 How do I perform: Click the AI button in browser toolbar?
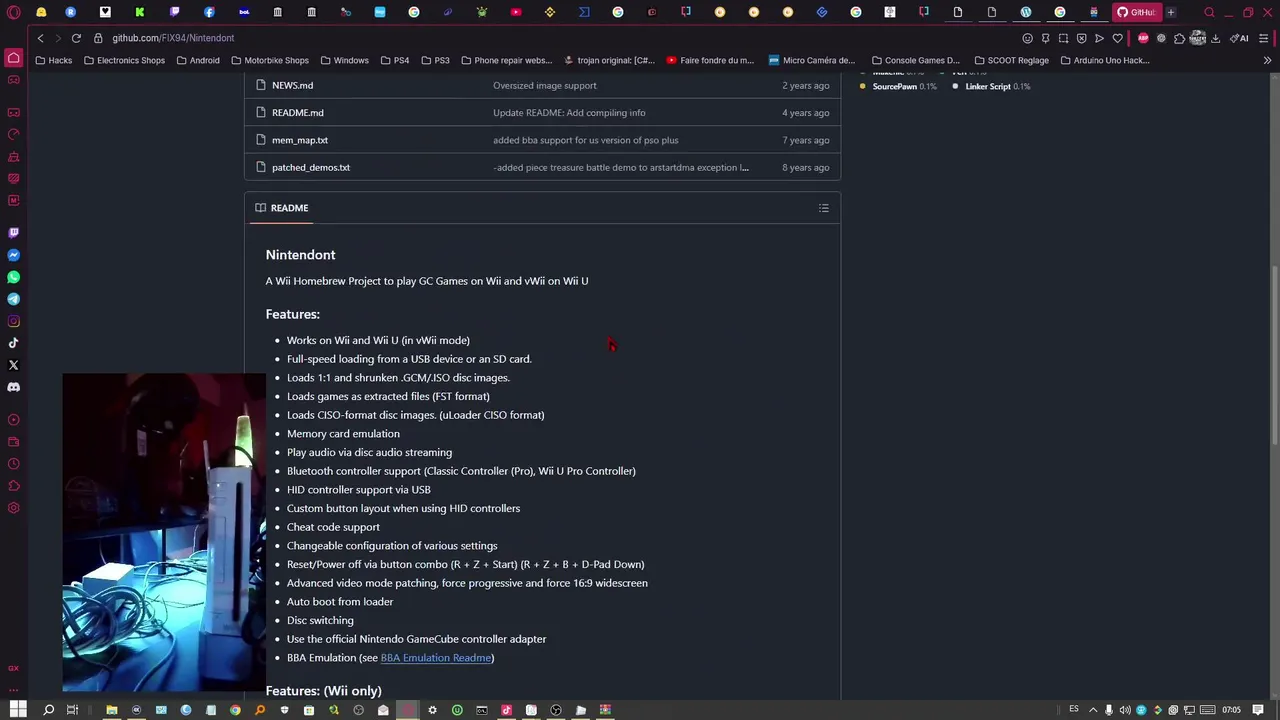coord(1241,38)
